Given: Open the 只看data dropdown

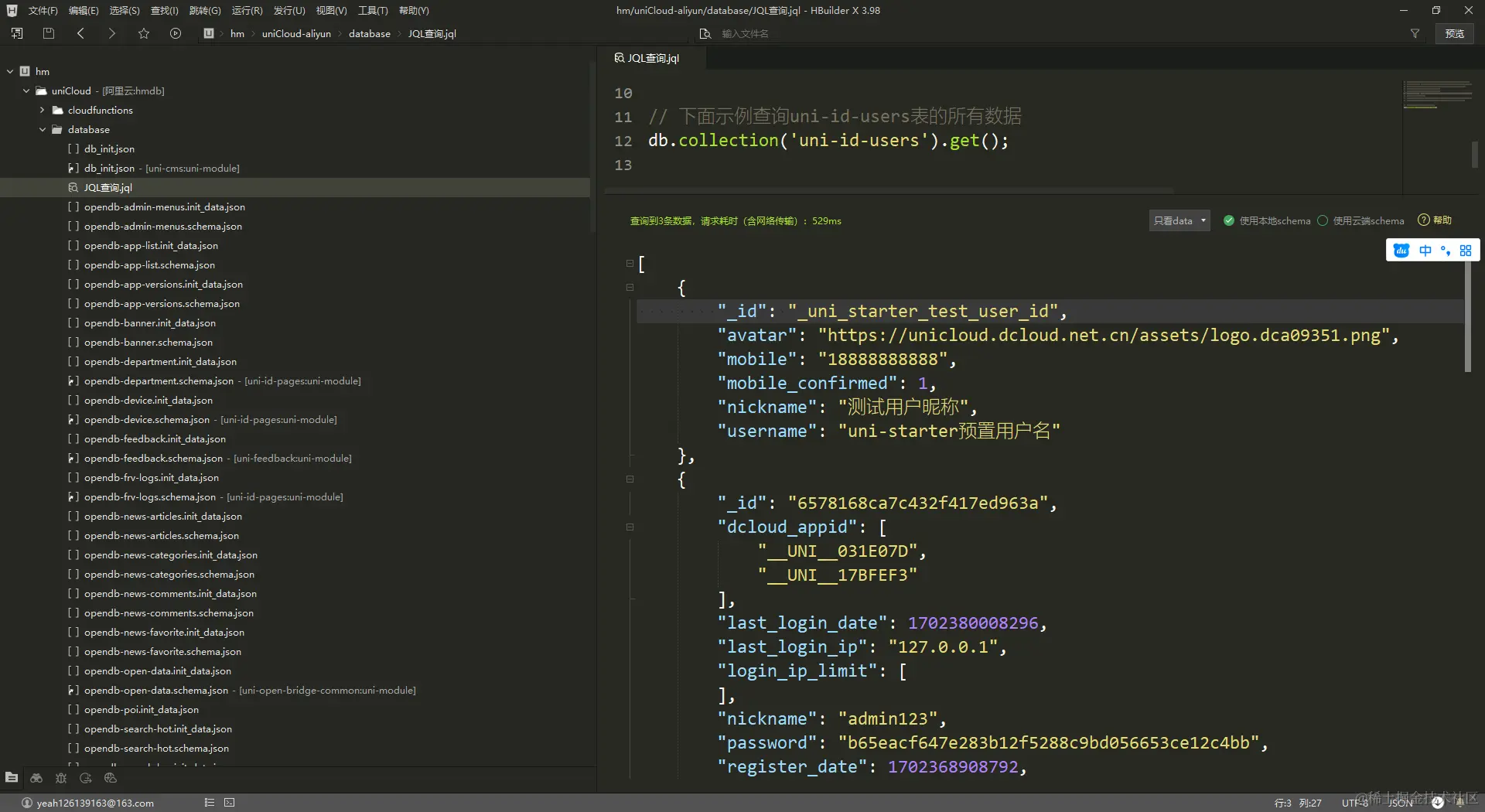Looking at the screenshot, I should [1179, 220].
